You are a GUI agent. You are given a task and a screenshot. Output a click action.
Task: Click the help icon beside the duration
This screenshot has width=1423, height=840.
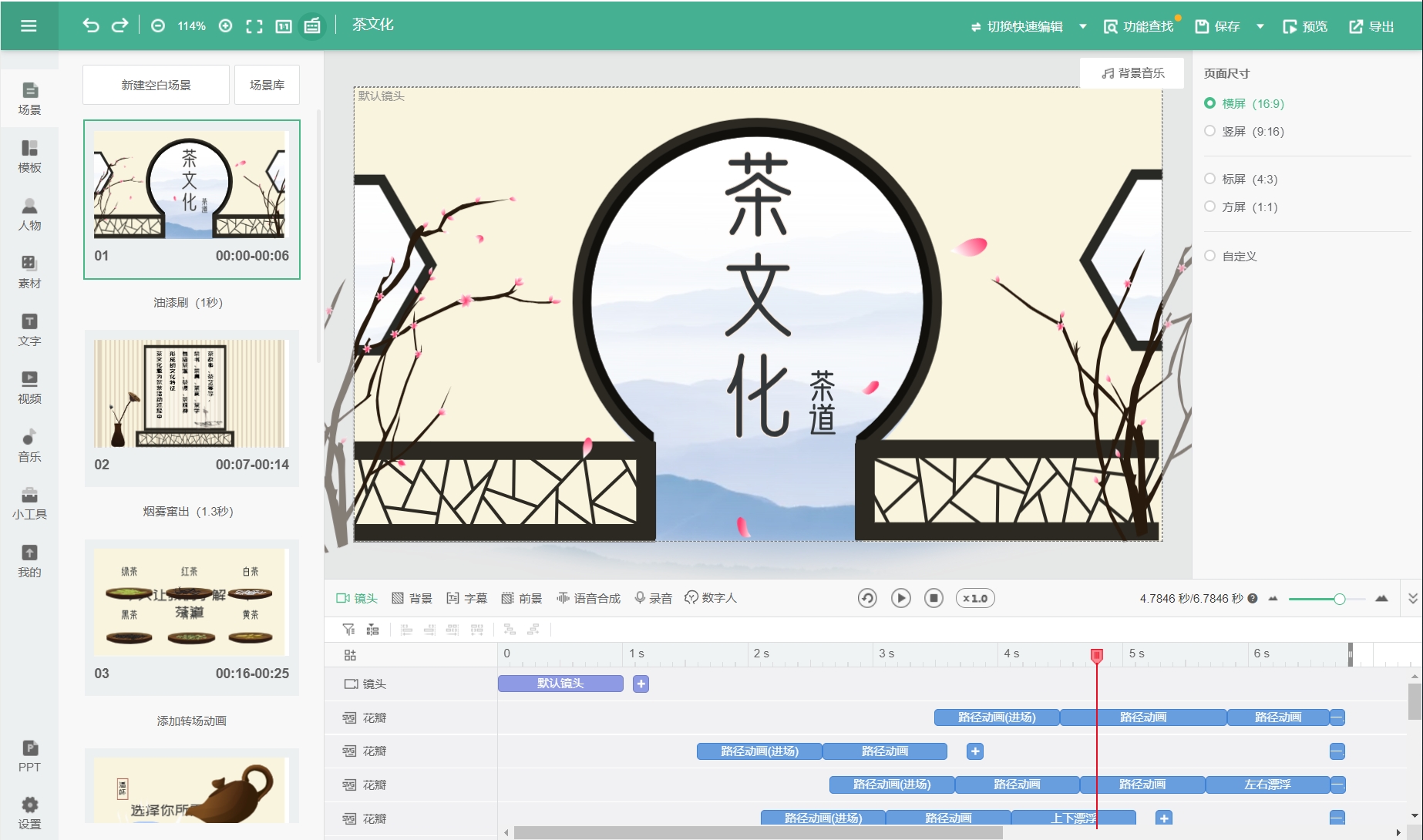coord(1253,598)
